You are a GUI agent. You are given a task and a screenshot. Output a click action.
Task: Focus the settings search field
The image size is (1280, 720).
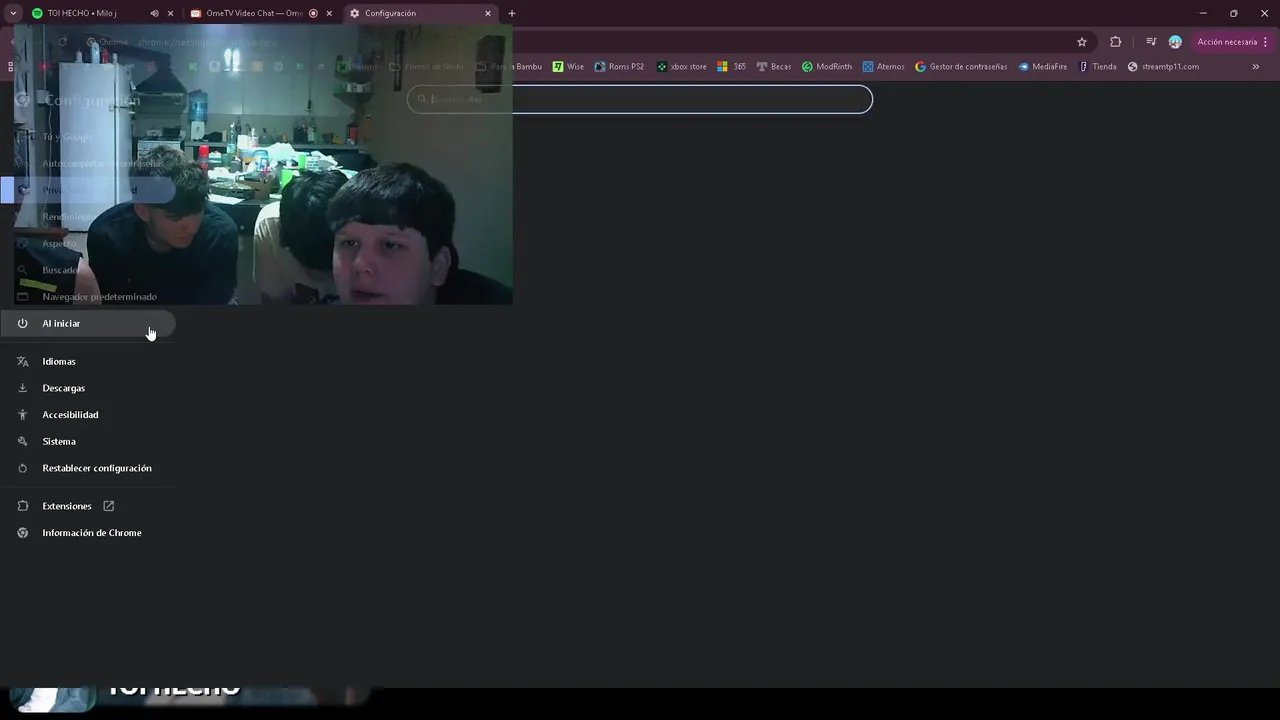640,99
